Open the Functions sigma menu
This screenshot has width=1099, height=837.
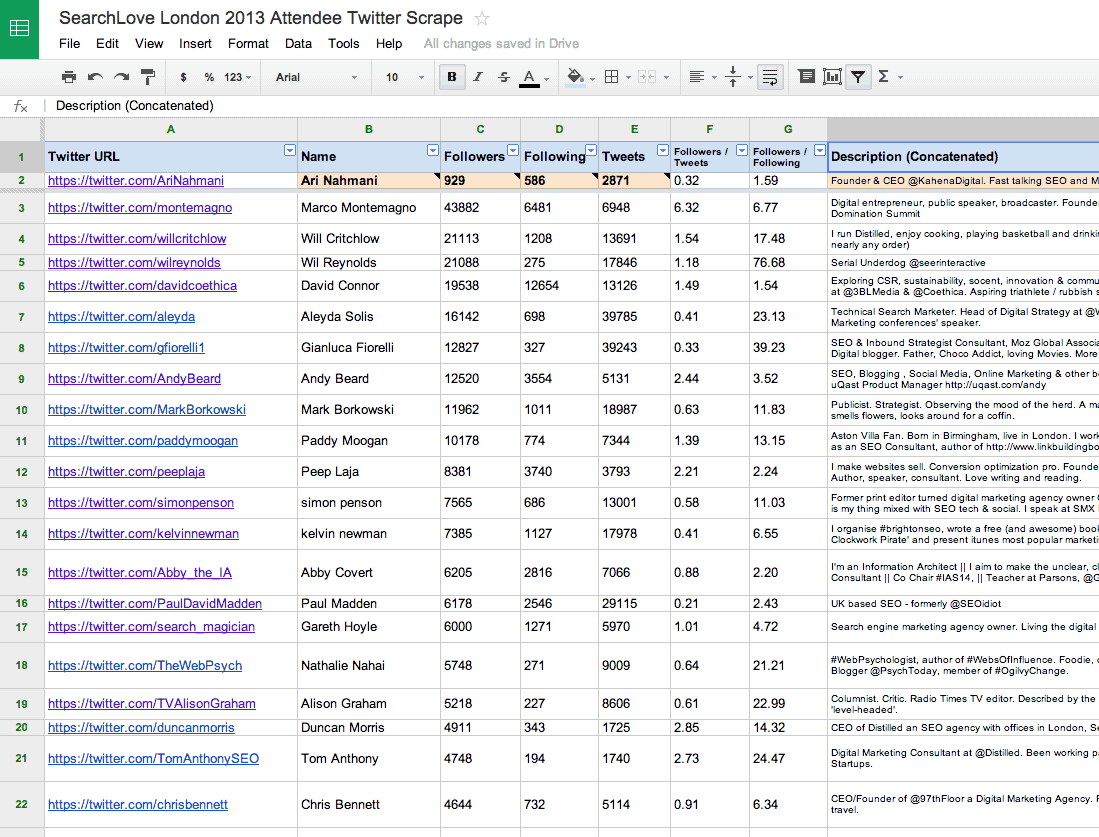[x=889, y=76]
